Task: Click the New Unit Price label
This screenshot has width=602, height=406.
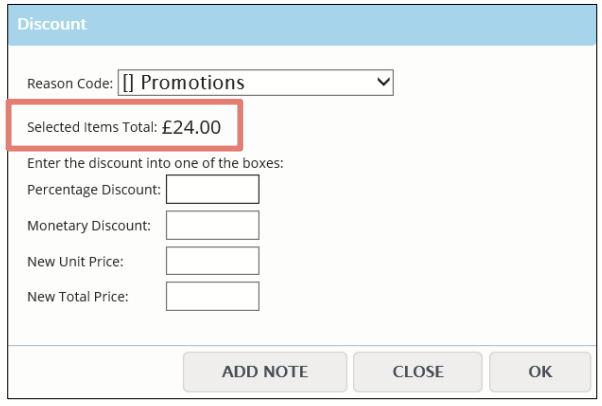Action: click(75, 262)
